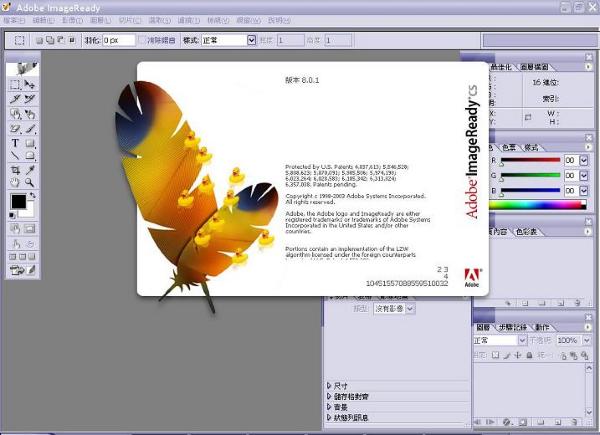Click Subtract from selection icon in options bar
The width and height of the screenshot is (600, 435).
(x=61, y=40)
